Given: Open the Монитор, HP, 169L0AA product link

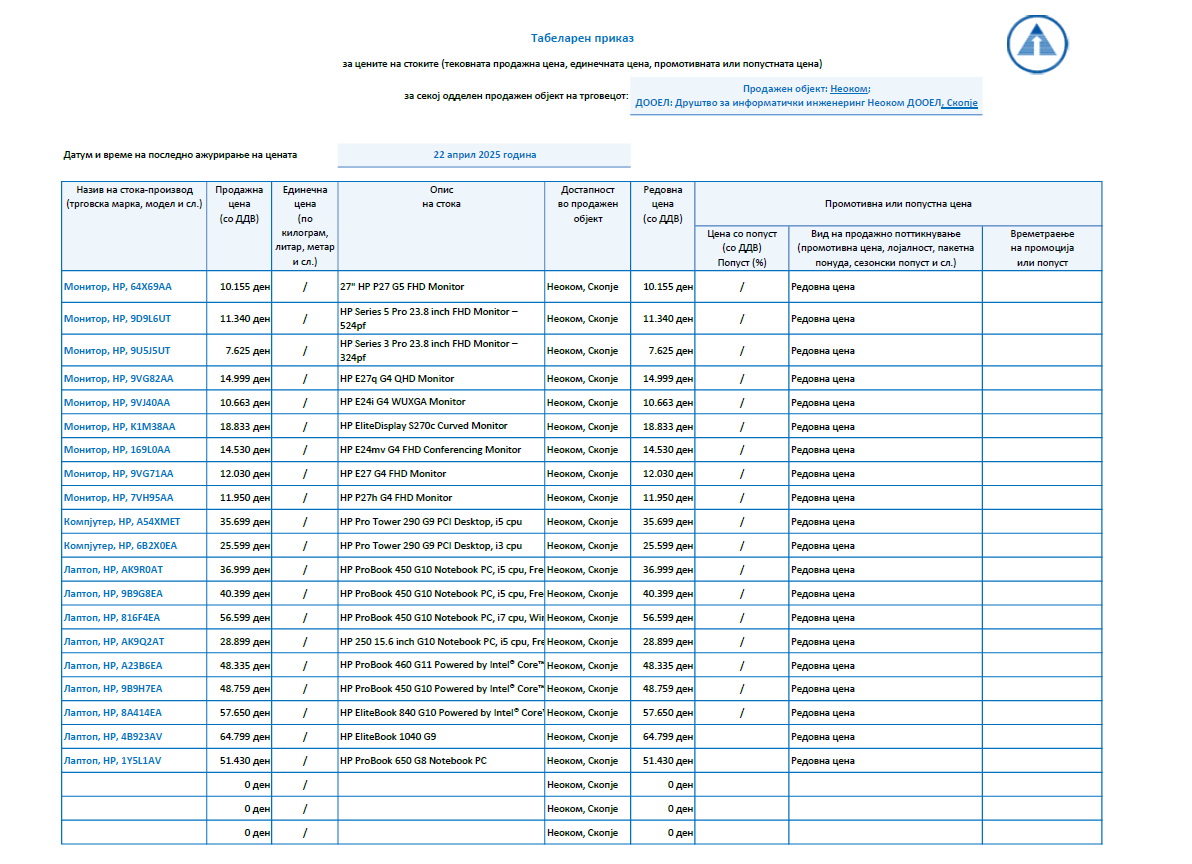Looking at the screenshot, I should 117,450.
